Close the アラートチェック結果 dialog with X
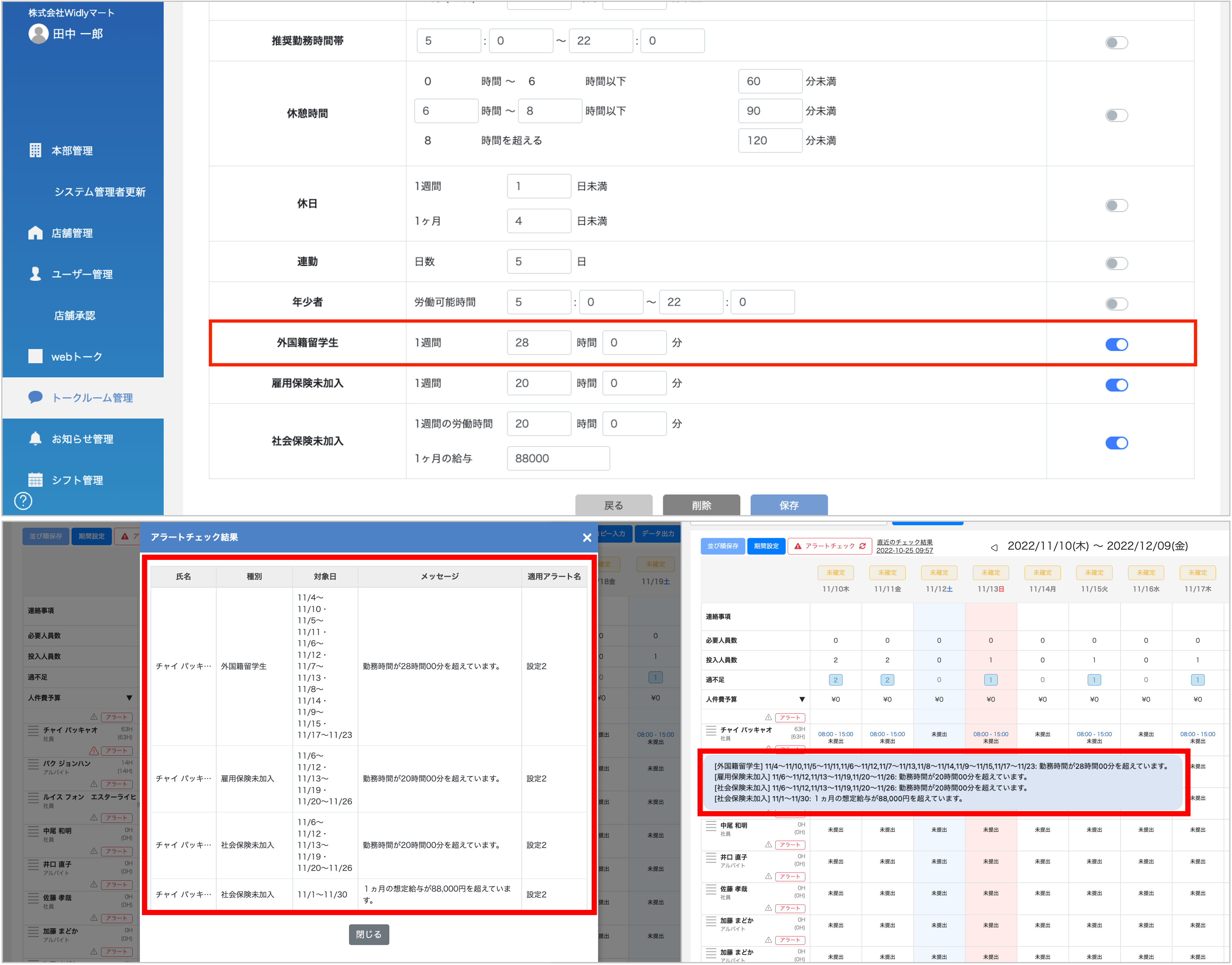Viewport: 1232px width, 965px height. point(587,538)
